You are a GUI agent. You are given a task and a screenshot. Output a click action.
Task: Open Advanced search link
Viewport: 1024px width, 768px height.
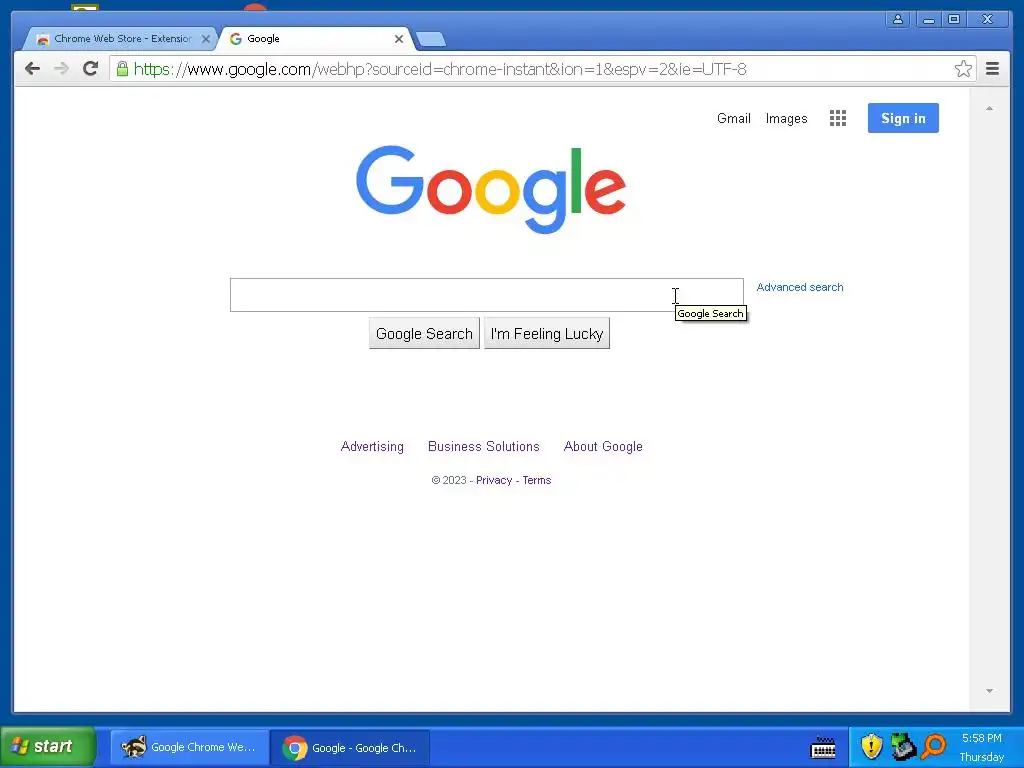[x=799, y=287]
